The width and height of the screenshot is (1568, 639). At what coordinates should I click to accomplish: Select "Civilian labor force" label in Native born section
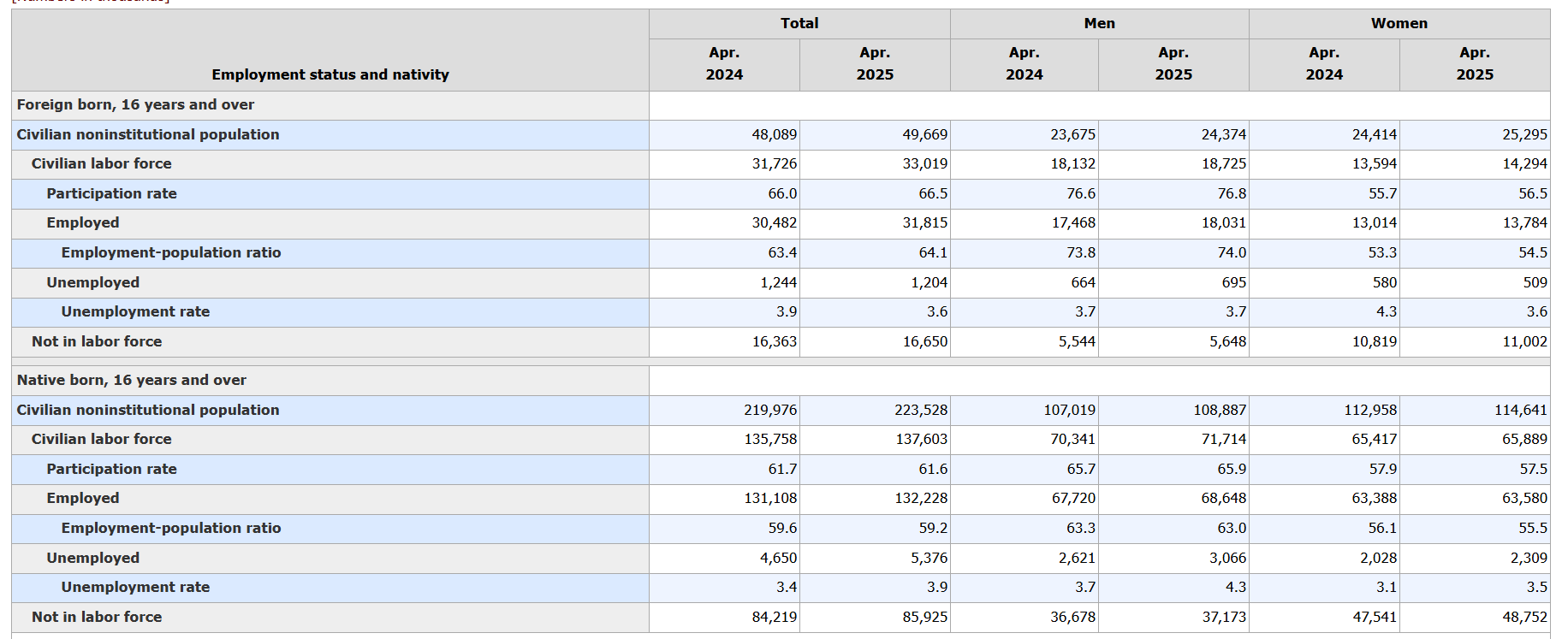point(101,439)
